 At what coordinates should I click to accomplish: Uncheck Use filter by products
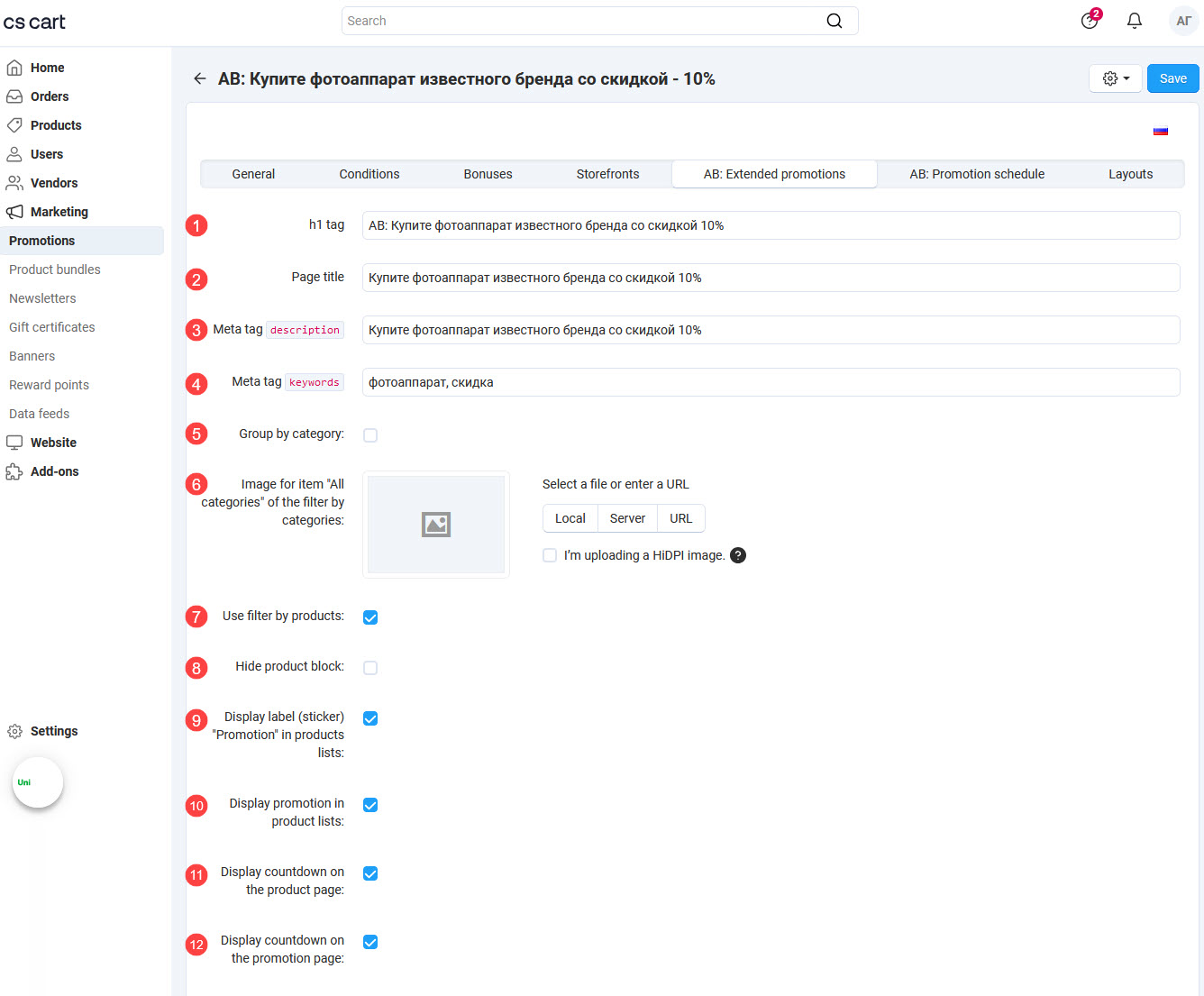[x=370, y=617]
